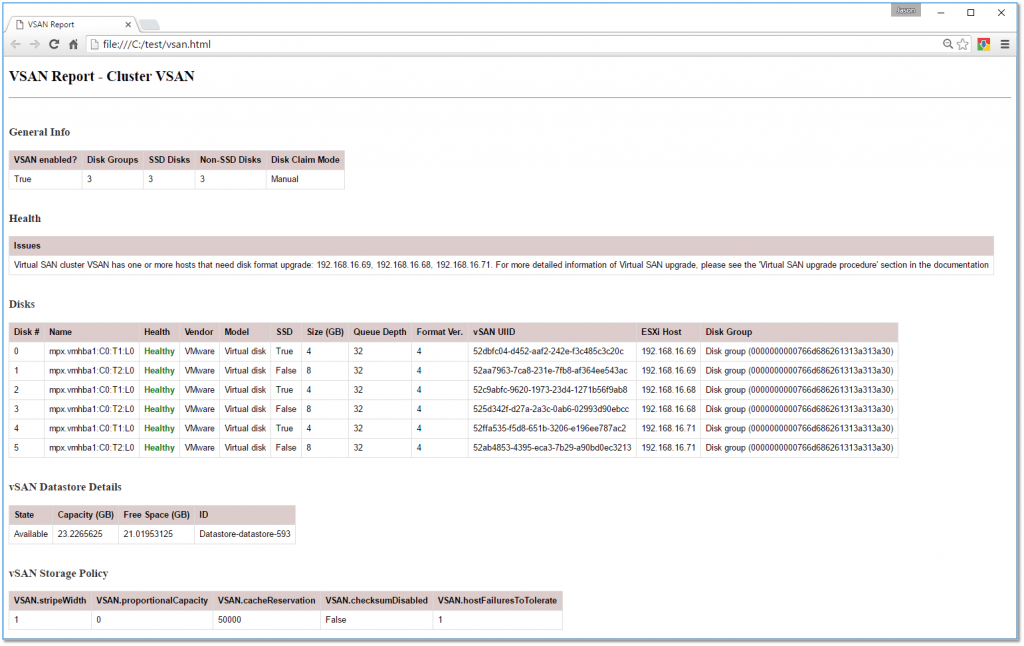The height and width of the screenshot is (646, 1024).
Task: Close the VSAN Report tab
Action: (128, 25)
